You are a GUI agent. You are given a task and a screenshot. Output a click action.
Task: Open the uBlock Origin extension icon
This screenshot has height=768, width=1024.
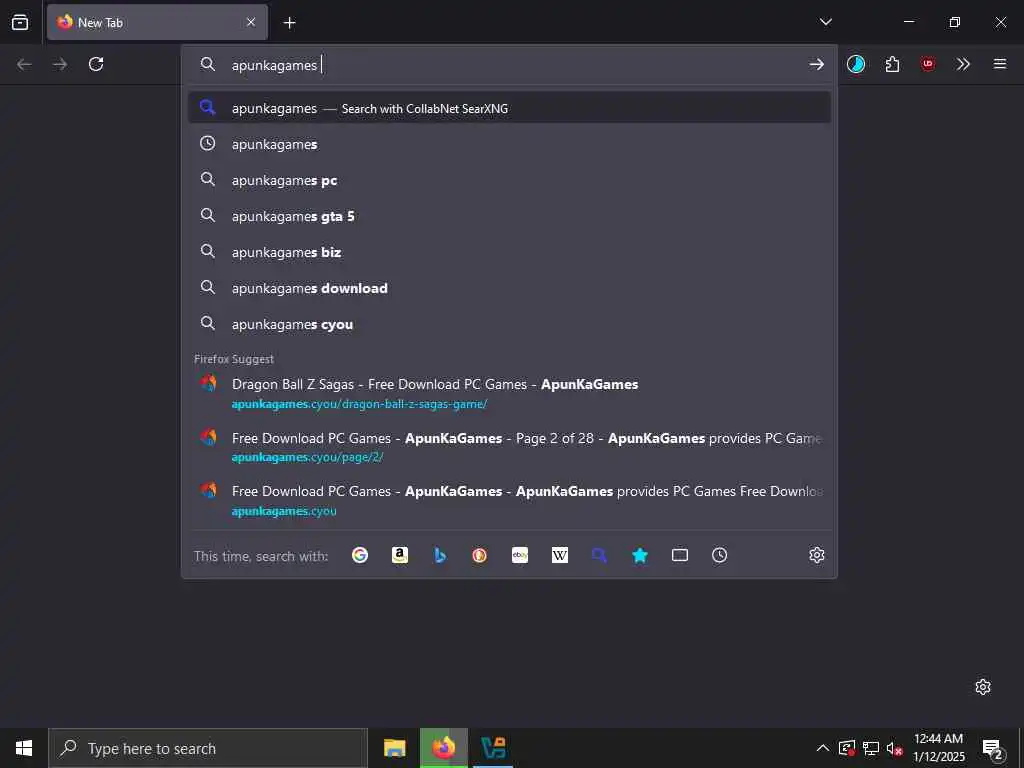tap(927, 64)
